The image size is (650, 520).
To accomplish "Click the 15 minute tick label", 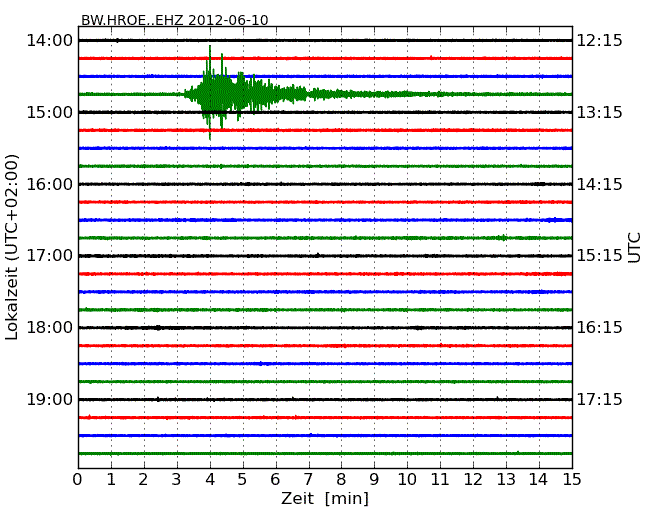I will click(x=572, y=480).
